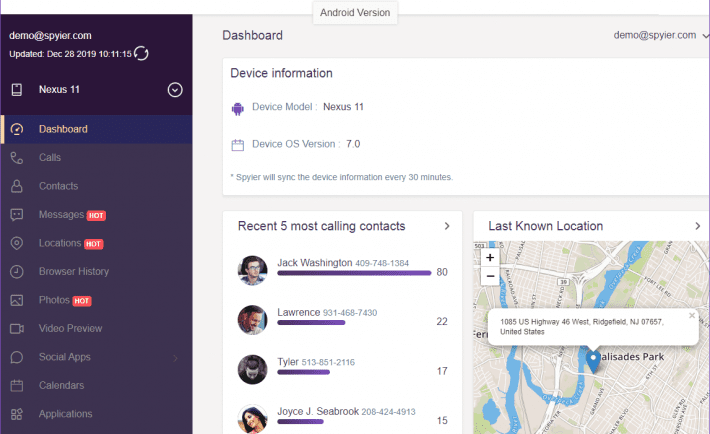Click the Recent 5 most calling contacts heading

pyautogui.click(x=321, y=226)
